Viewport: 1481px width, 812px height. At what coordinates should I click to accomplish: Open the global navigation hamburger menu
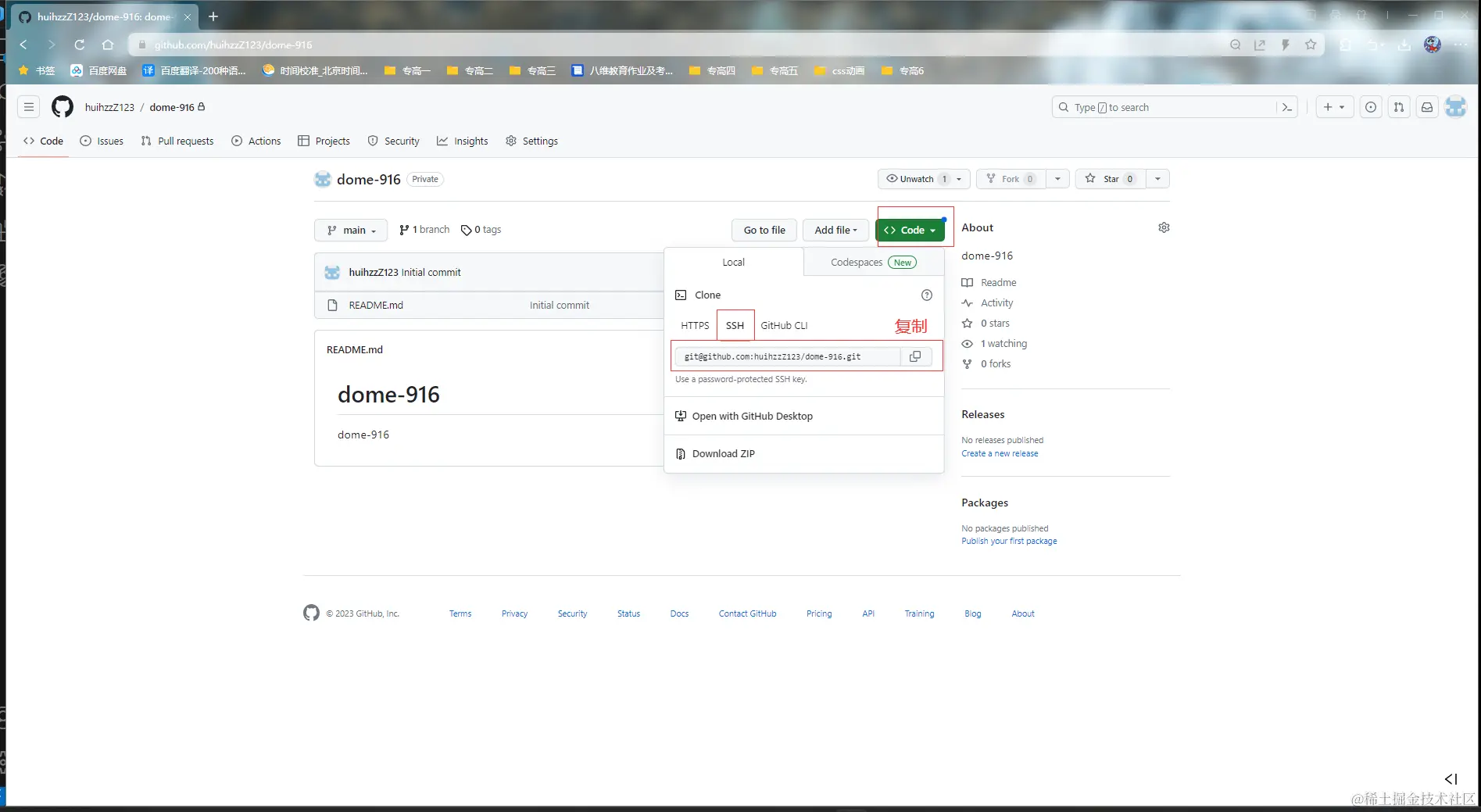[29, 107]
